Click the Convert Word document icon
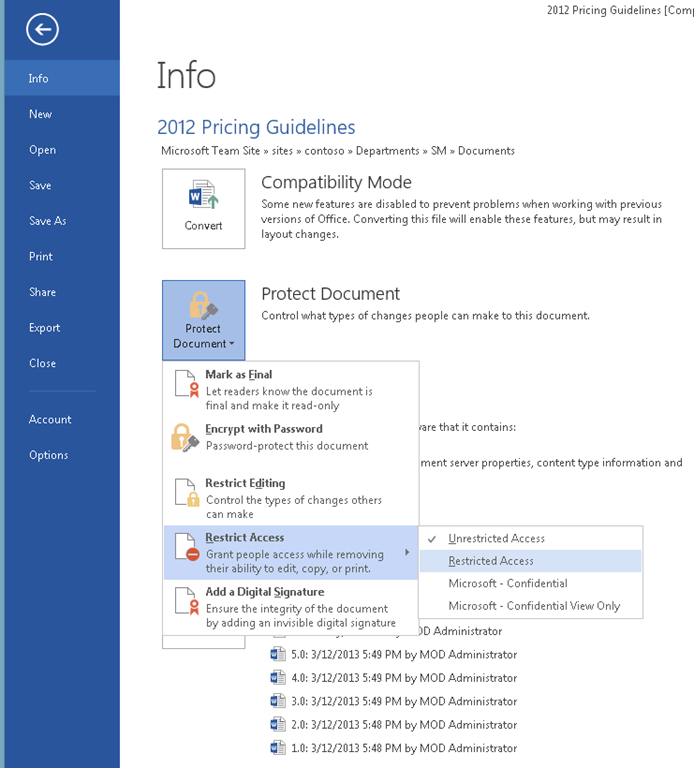The height and width of the screenshot is (768, 694). pyautogui.click(x=203, y=194)
